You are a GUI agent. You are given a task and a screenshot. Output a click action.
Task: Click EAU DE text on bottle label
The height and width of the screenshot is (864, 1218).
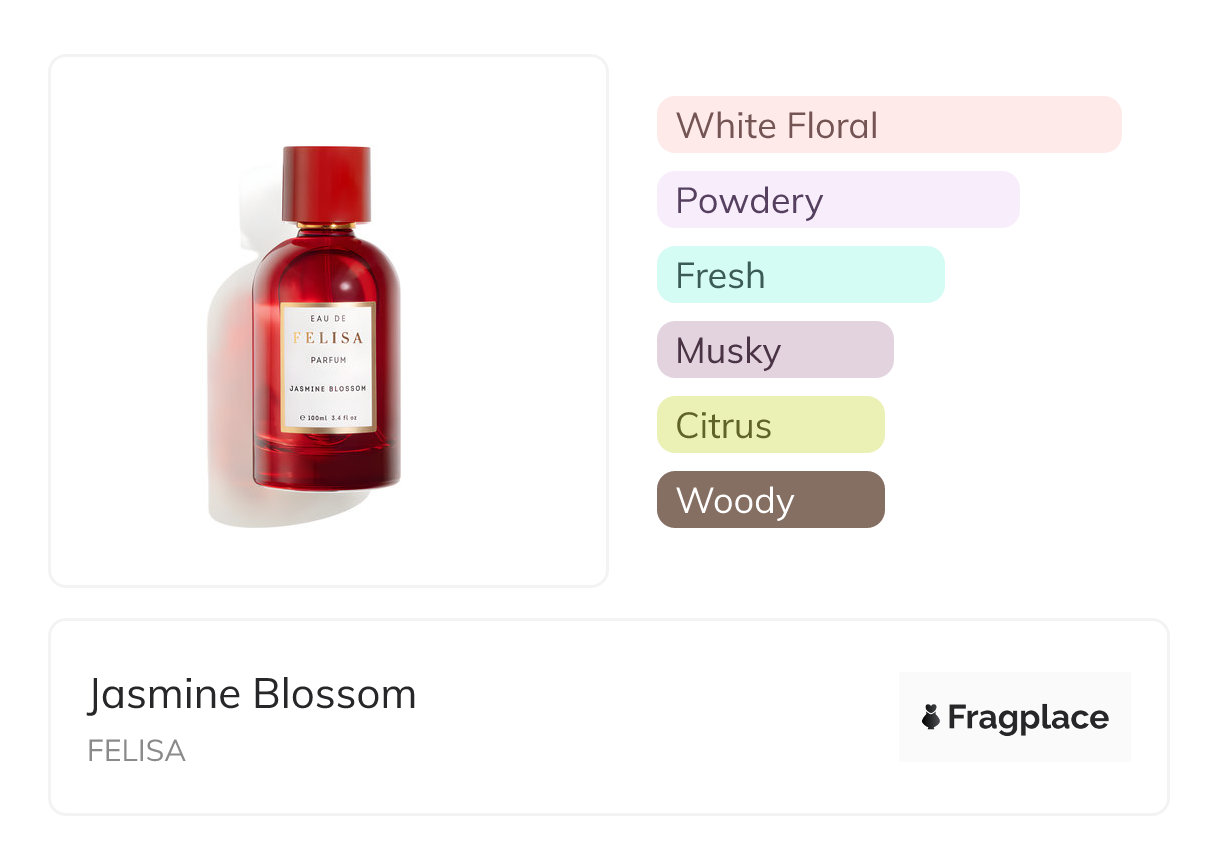328,318
